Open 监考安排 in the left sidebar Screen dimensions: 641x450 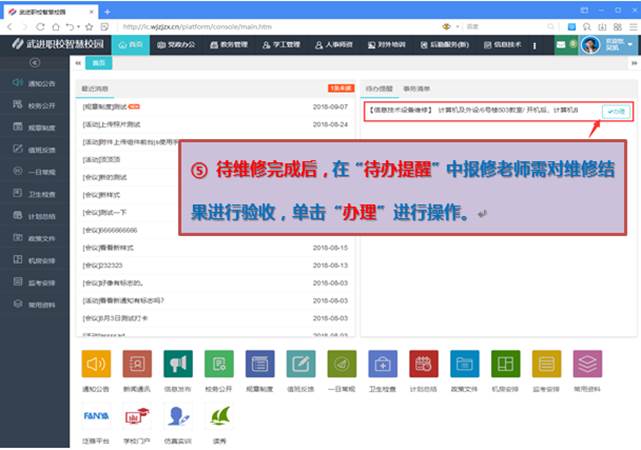click(x=34, y=282)
